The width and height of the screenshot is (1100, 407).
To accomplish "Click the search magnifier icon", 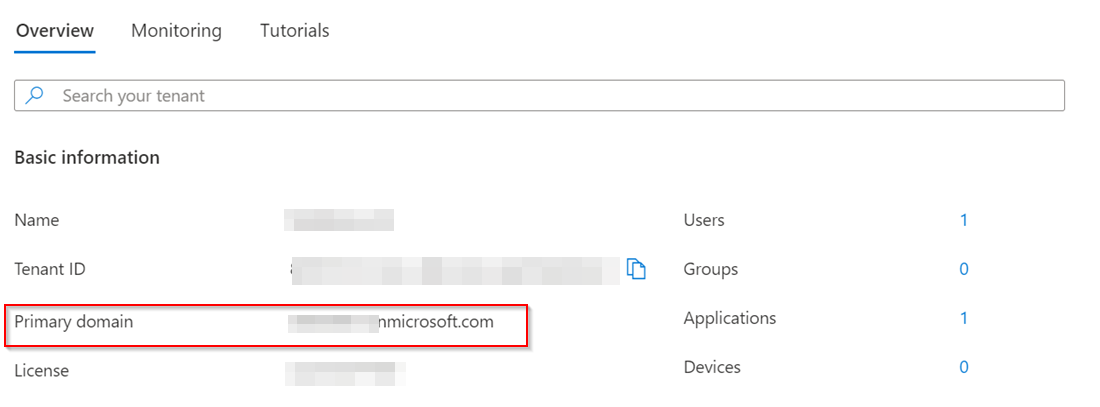I will click(35, 95).
